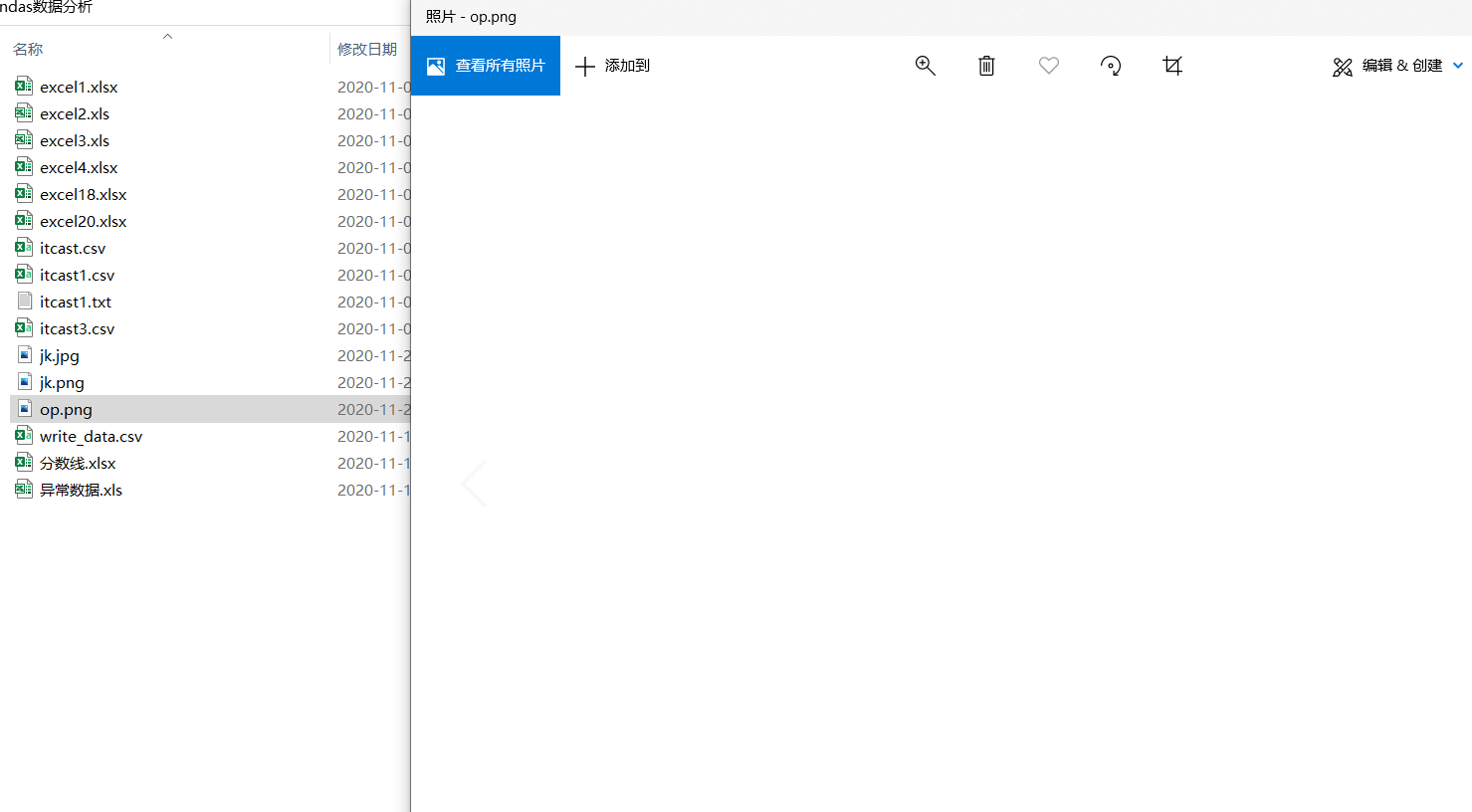Expand the 编辑 & 创建 dropdown chevron

click(1459, 66)
